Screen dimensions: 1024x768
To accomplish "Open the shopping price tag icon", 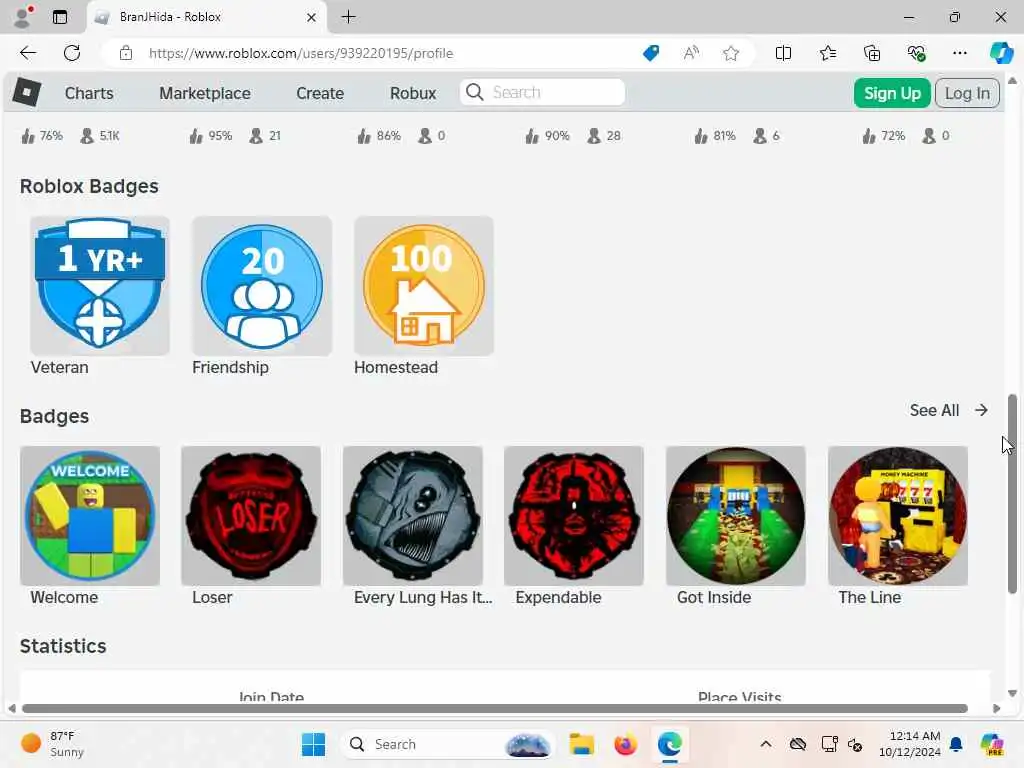I will [x=651, y=53].
